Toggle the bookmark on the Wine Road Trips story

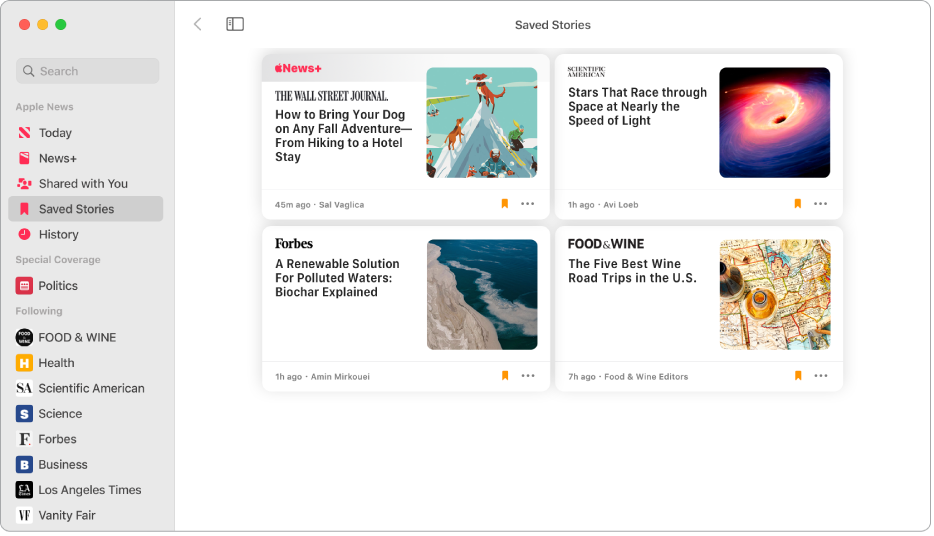798,376
